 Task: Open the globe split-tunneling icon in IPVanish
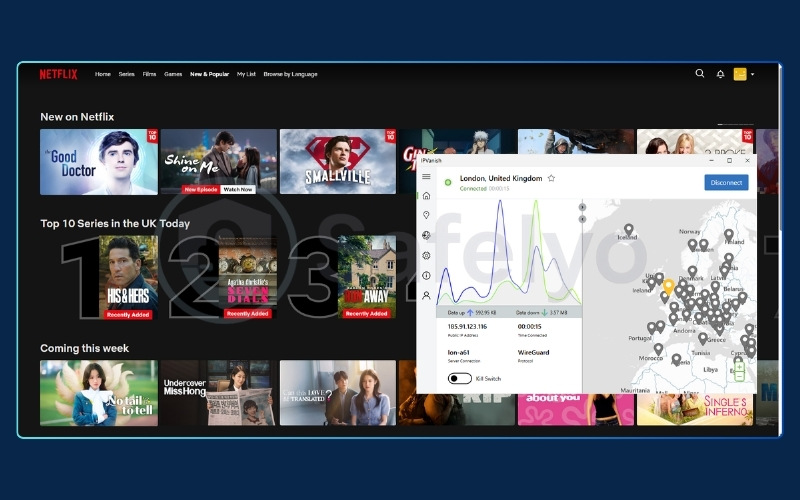tap(427, 235)
